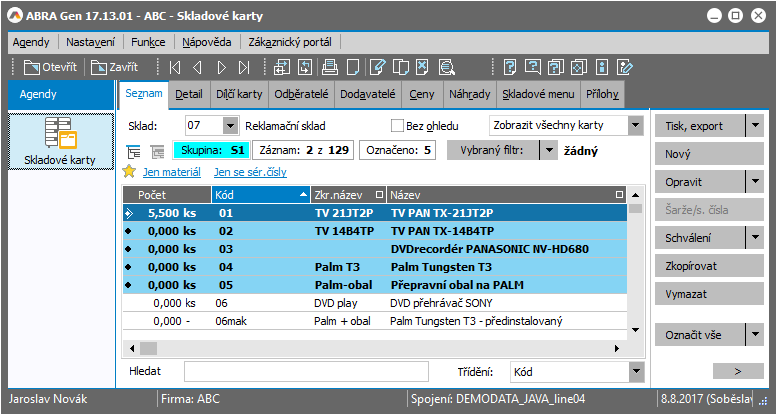This screenshot has height=415, width=777.
Task: Enable the Bez ohledu checkbox
Action: (397, 126)
